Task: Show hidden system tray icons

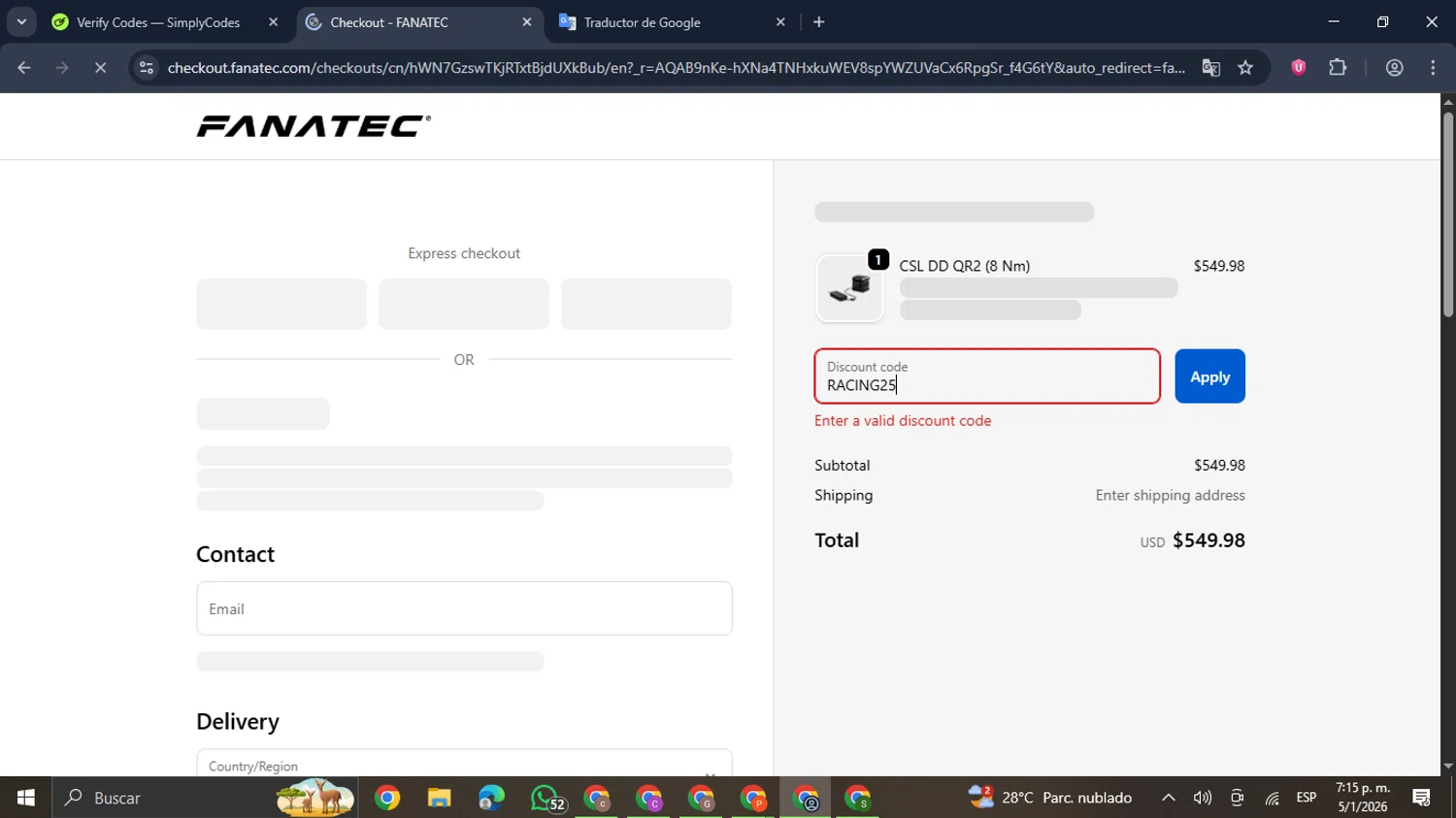Action: pos(1169,798)
